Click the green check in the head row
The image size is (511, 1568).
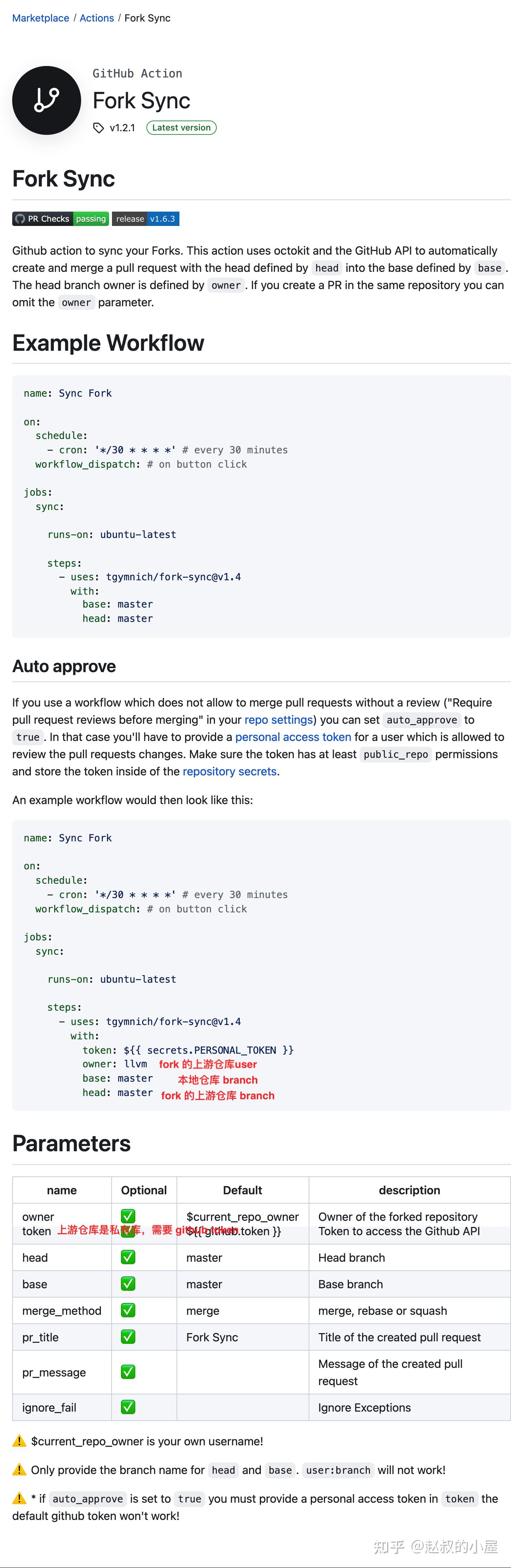click(x=128, y=1257)
